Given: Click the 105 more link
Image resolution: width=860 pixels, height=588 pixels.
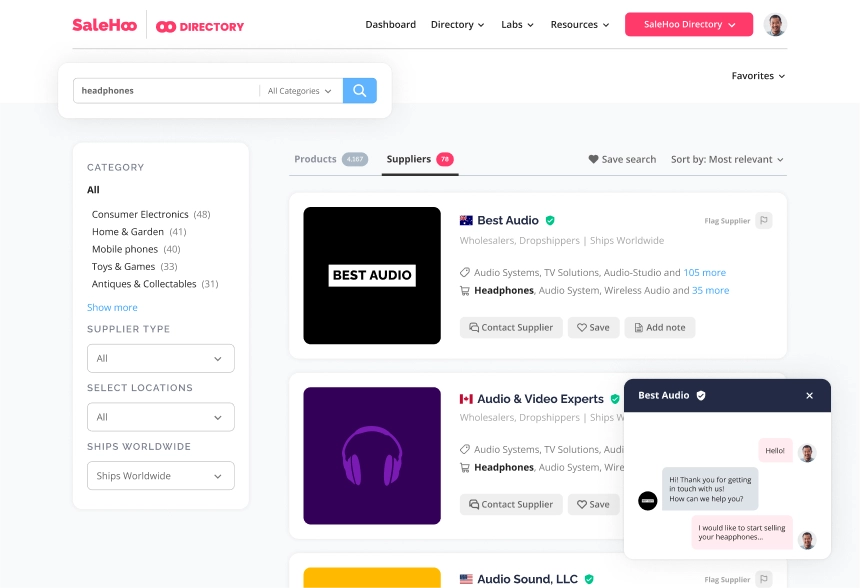Looking at the screenshot, I should 705,273.
